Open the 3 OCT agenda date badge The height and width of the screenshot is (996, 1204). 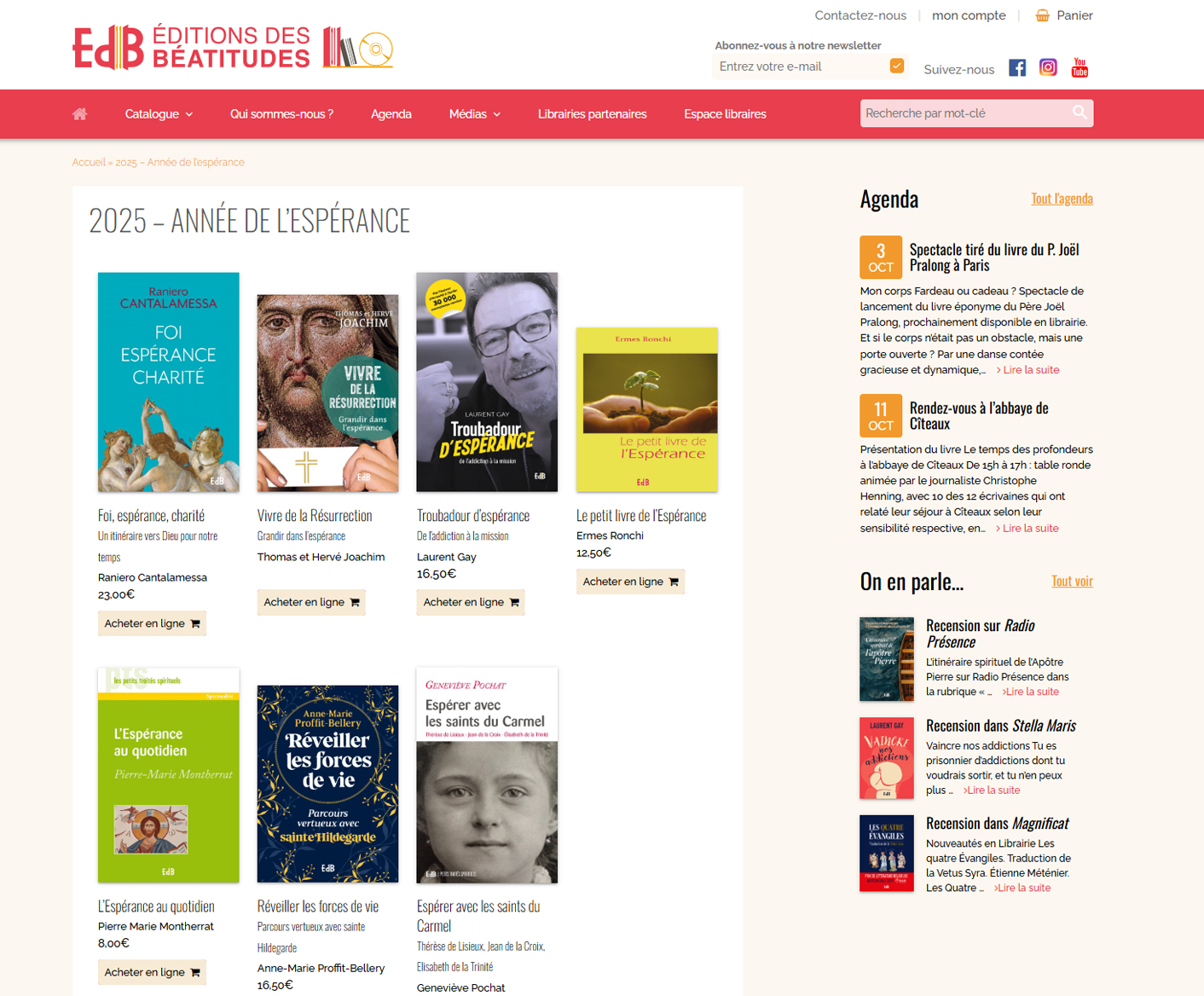point(881,258)
